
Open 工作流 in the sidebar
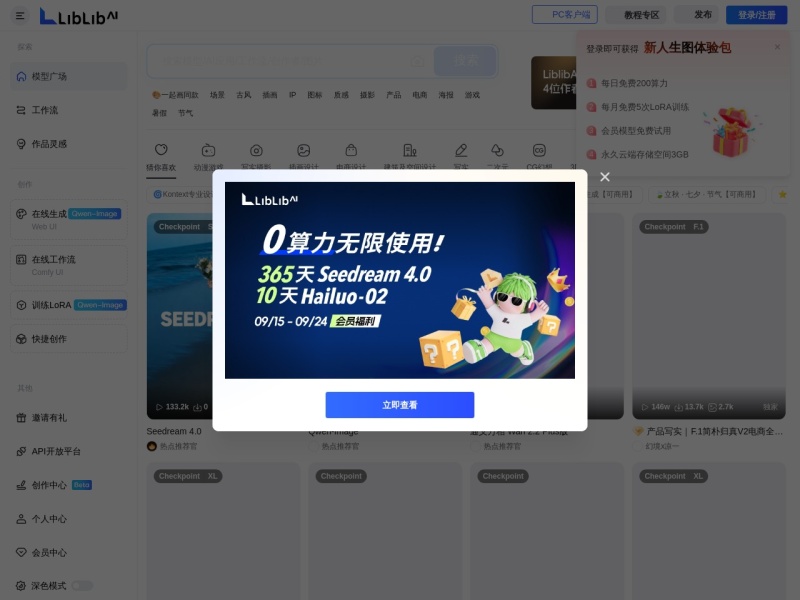(69, 110)
